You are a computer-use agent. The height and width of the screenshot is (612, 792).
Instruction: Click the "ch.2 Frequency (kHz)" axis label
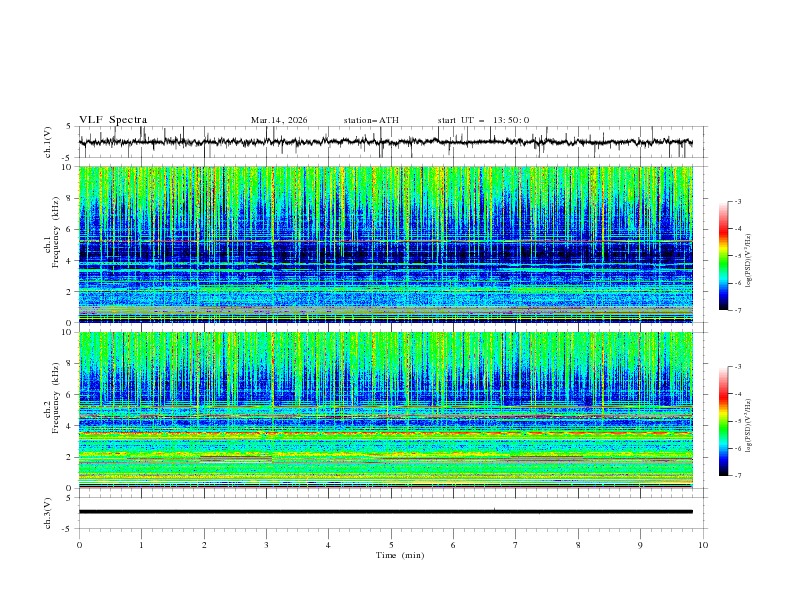coord(52,398)
